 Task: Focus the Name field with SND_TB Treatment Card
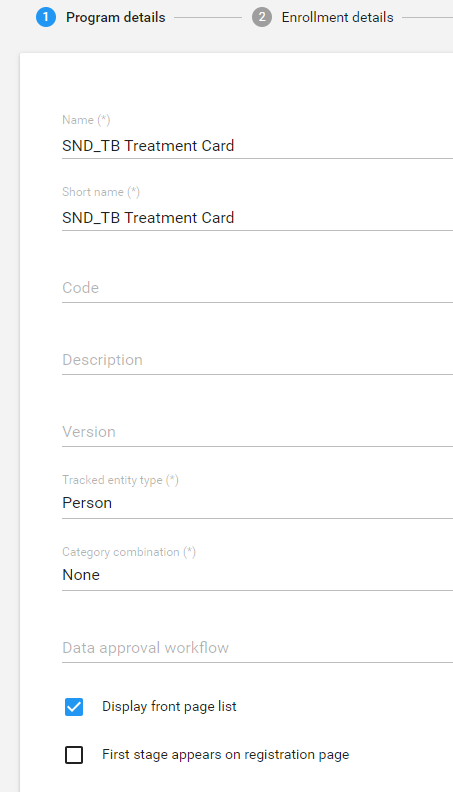click(x=258, y=146)
